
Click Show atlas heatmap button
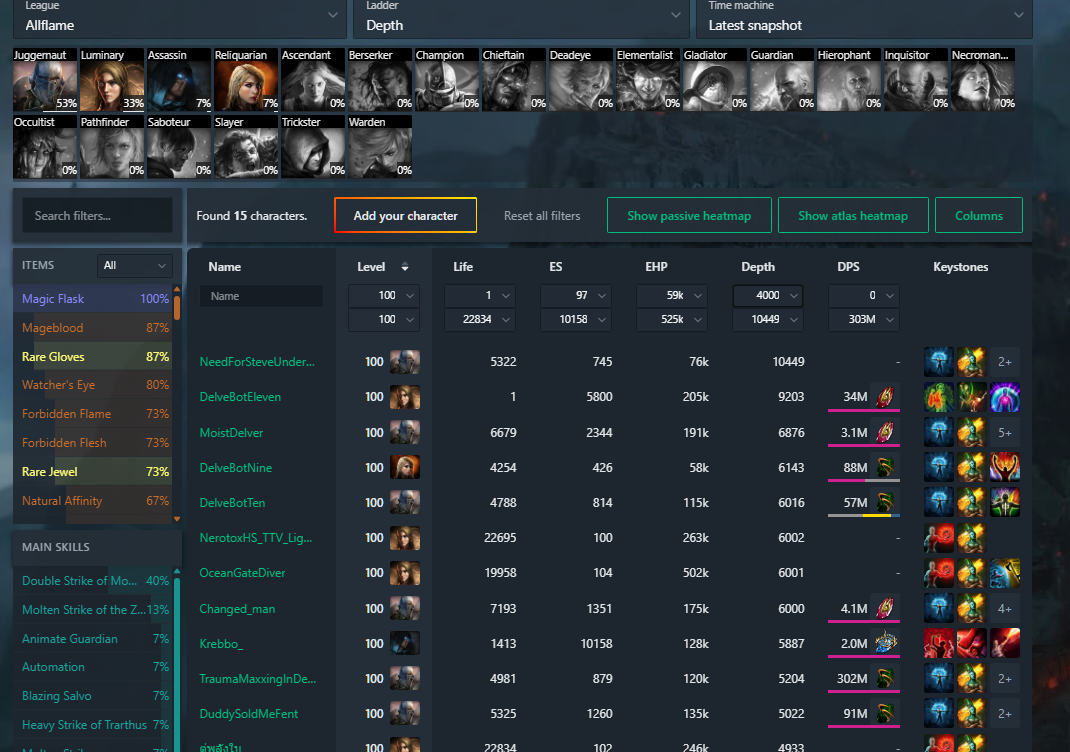pos(853,215)
